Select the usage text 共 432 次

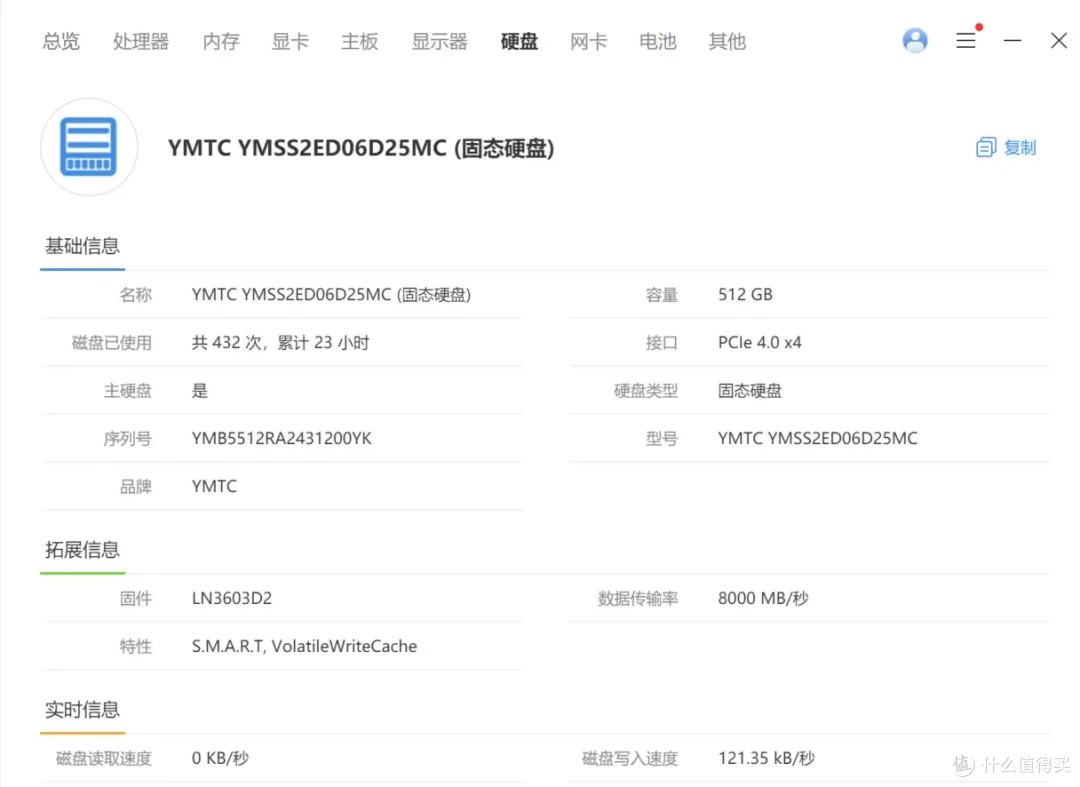226,343
